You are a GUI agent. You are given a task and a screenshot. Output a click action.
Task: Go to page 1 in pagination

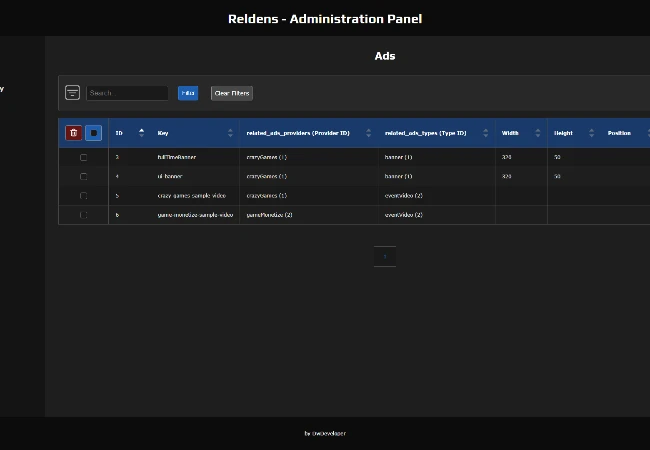[385, 256]
